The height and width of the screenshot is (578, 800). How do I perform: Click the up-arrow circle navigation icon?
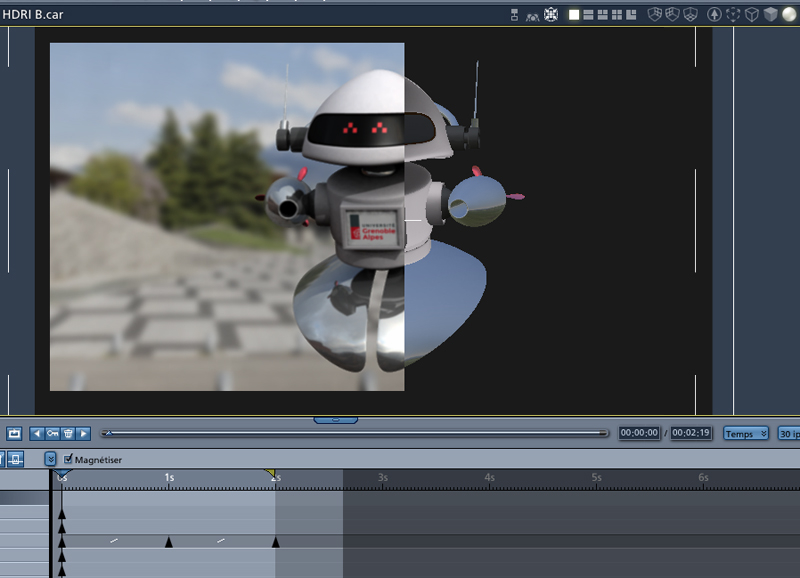714,14
